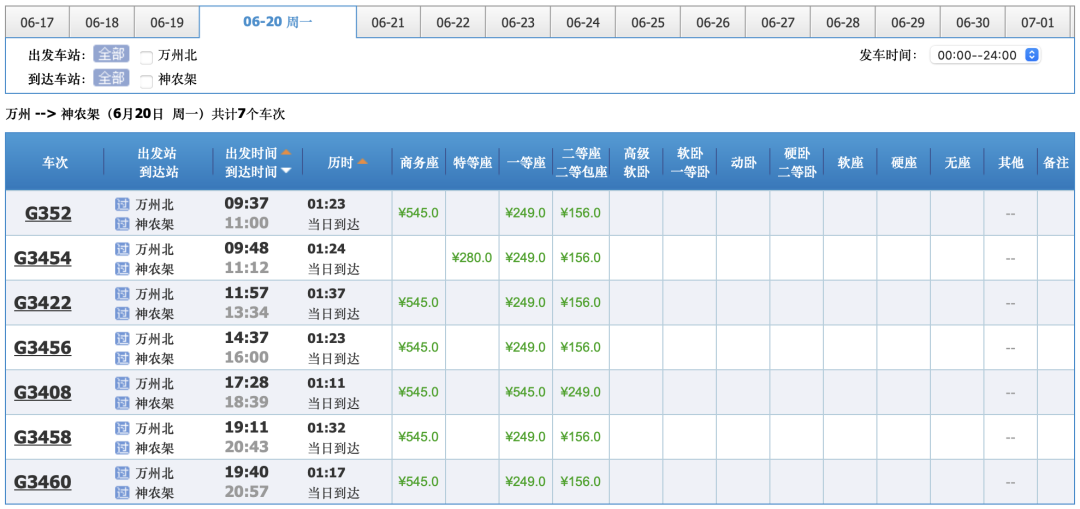The width and height of the screenshot is (1080, 509).
Task: Sort by duration using 历时 arrow
Action: (362, 162)
